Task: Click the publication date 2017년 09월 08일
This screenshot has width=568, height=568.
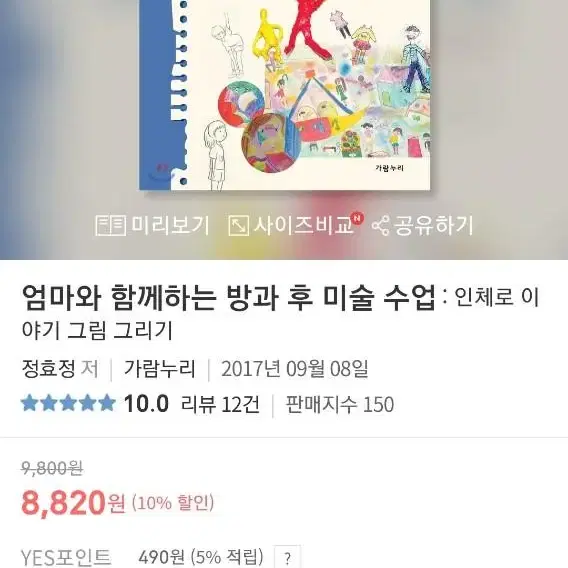Action: 295,369
